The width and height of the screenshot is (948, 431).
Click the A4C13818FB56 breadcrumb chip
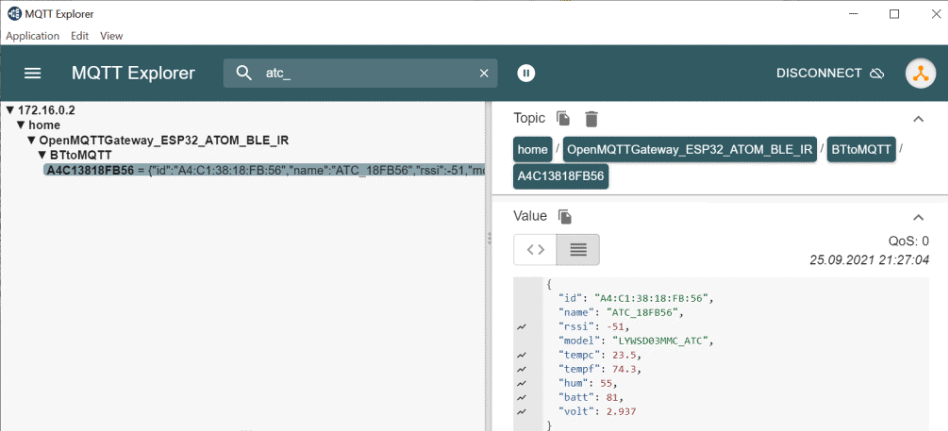[560, 177]
